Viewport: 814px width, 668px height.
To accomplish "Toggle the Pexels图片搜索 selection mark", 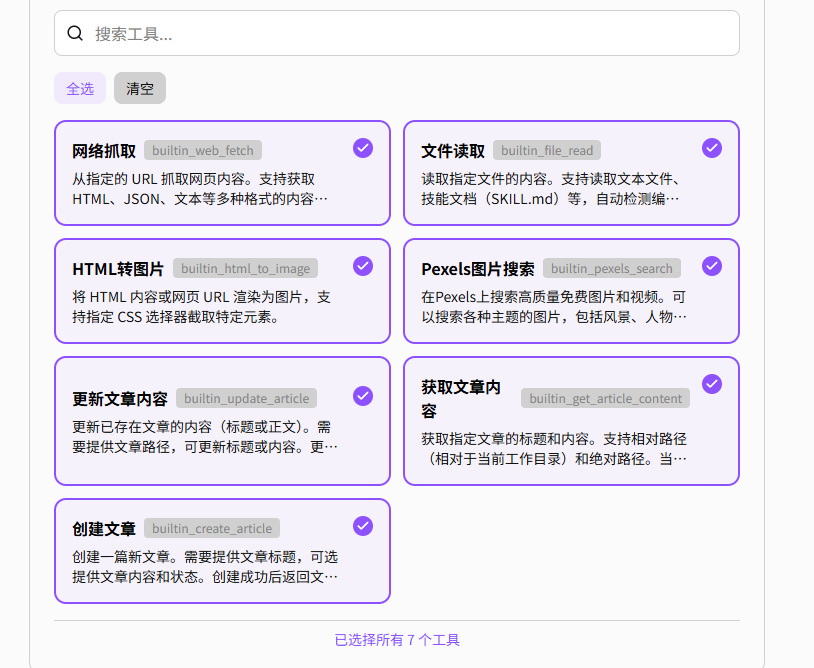I will pos(711,265).
